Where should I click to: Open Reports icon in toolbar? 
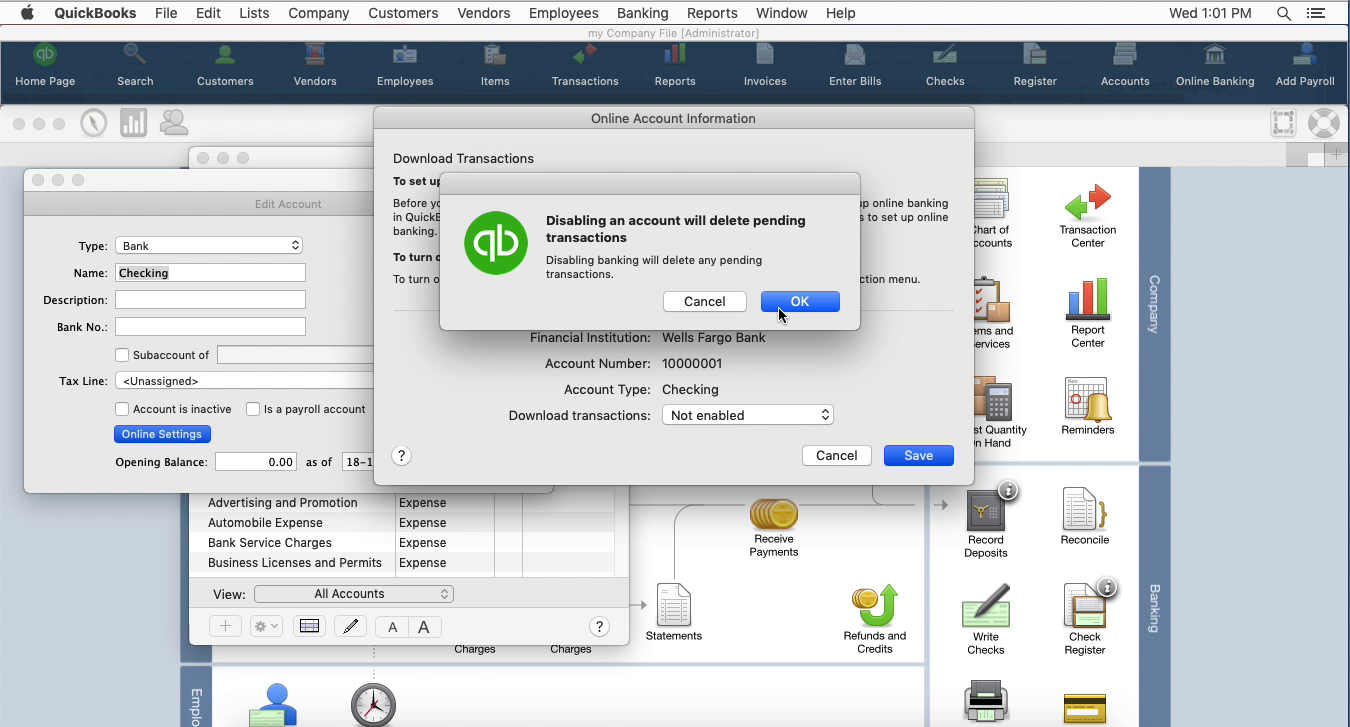[x=675, y=66]
